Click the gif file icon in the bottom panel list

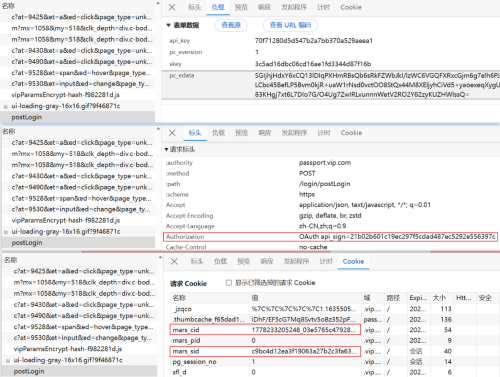coord(8,361)
